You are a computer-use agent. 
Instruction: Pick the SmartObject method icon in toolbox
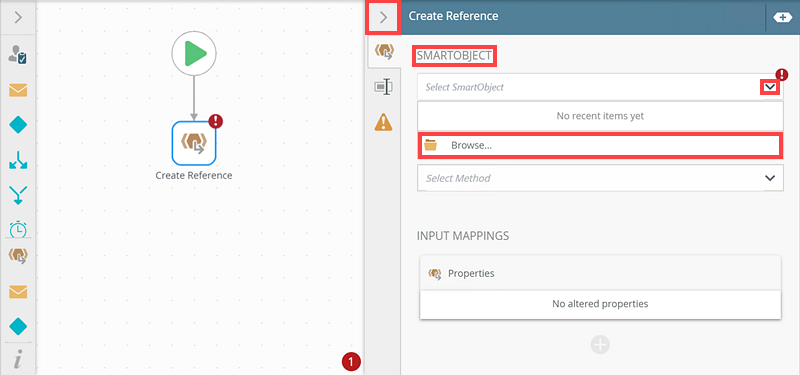click(x=18, y=257)
